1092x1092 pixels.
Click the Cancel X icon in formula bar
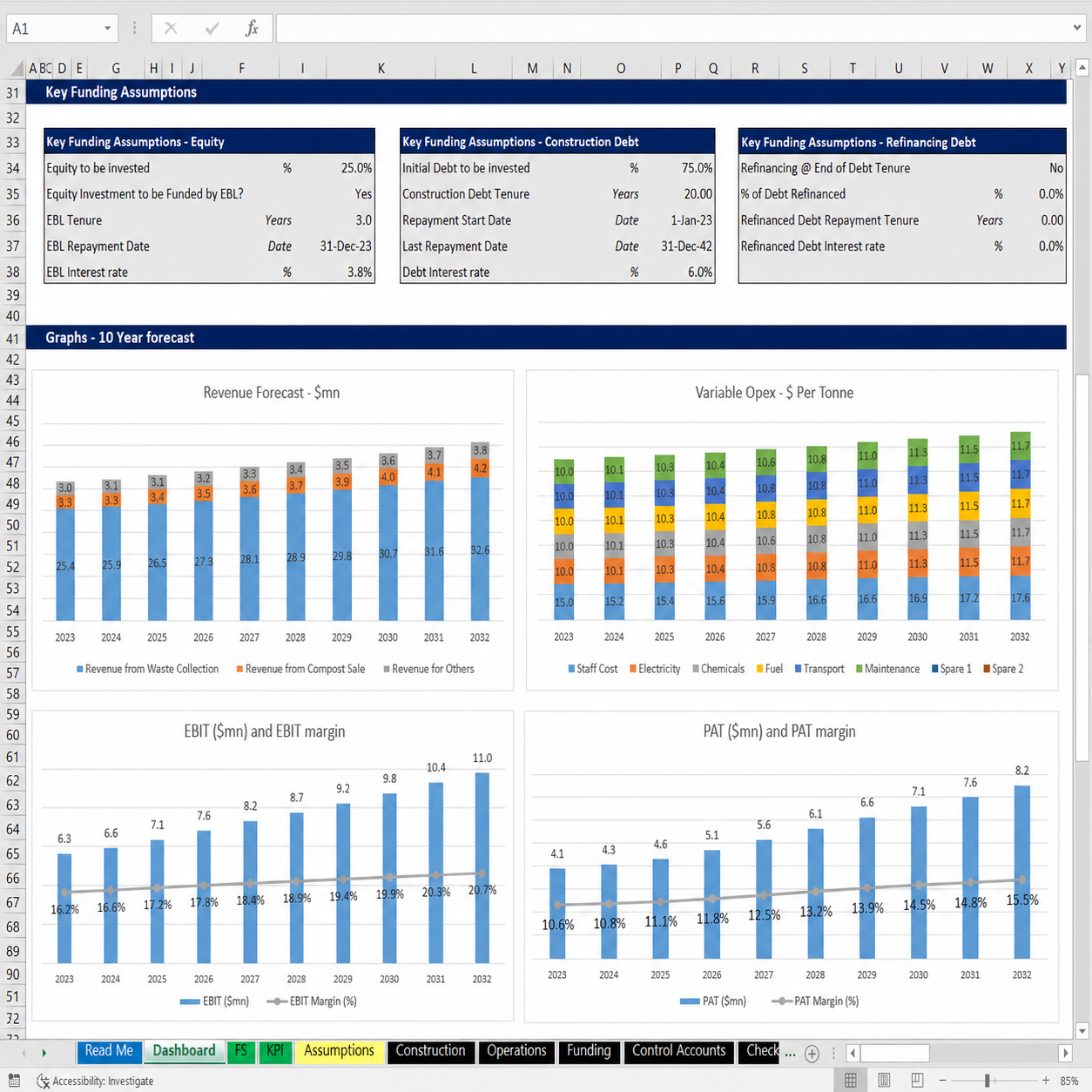click(171, 29)
